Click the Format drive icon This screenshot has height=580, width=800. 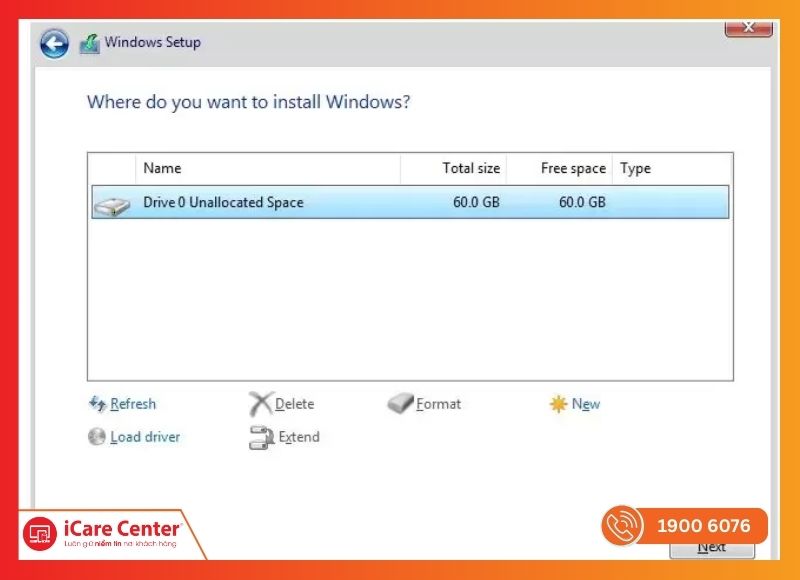pyautogui.click(x=401, y=404)
